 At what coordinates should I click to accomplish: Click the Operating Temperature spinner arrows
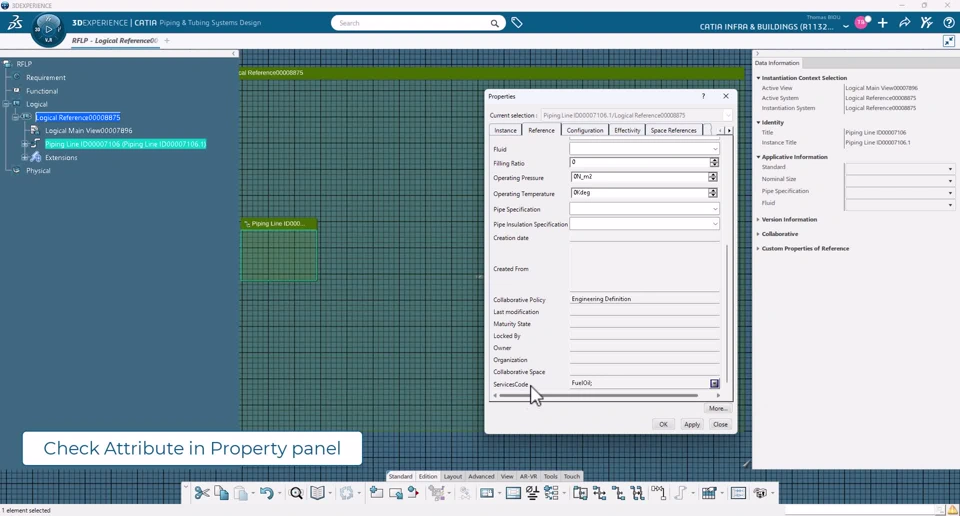[713, 193]
